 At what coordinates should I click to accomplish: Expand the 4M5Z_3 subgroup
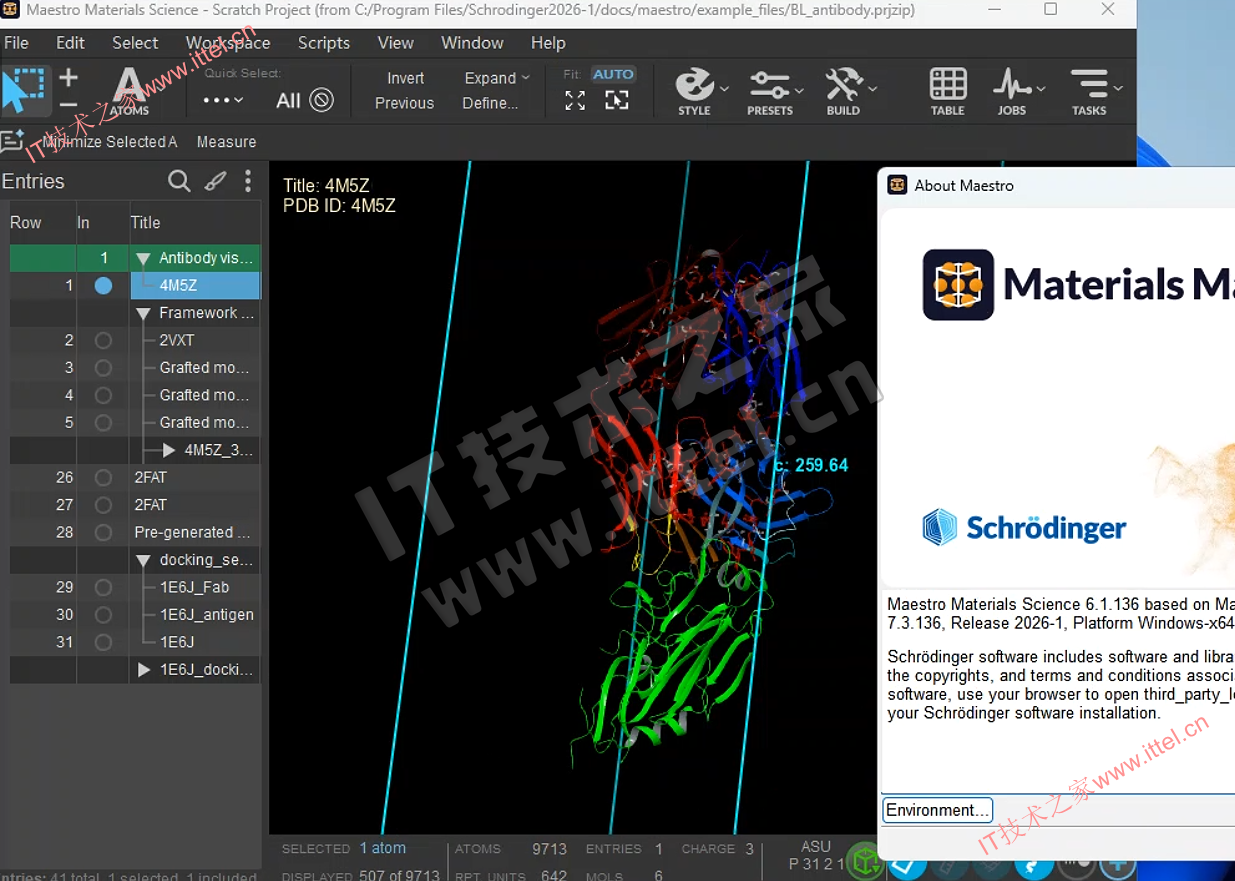tap(169, 450)
